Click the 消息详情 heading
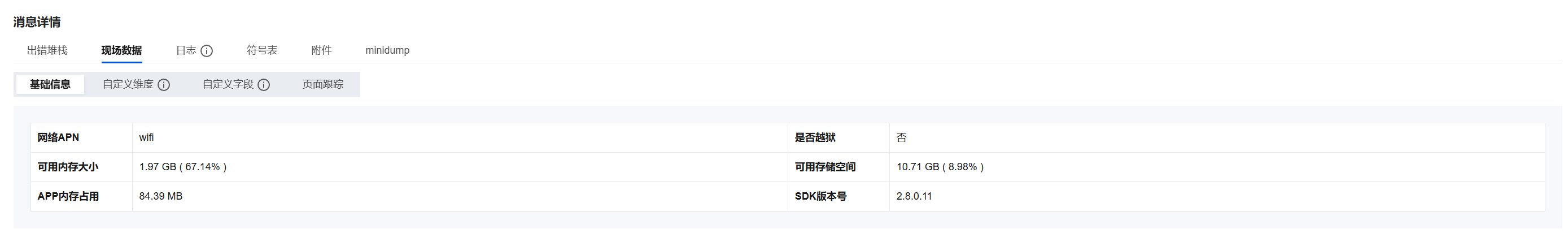This screenshot has height=246, width=1568. (x=37, y=23)
